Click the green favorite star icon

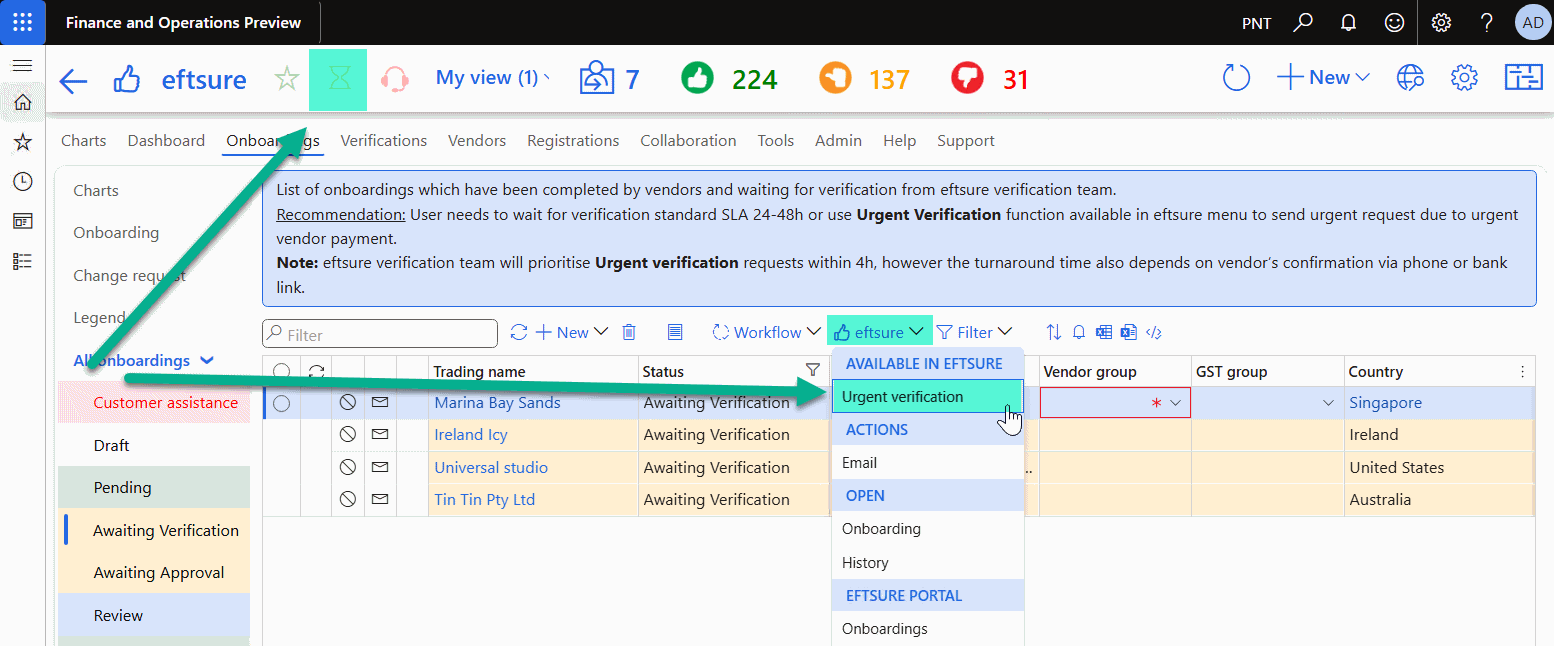click(287, 79)
